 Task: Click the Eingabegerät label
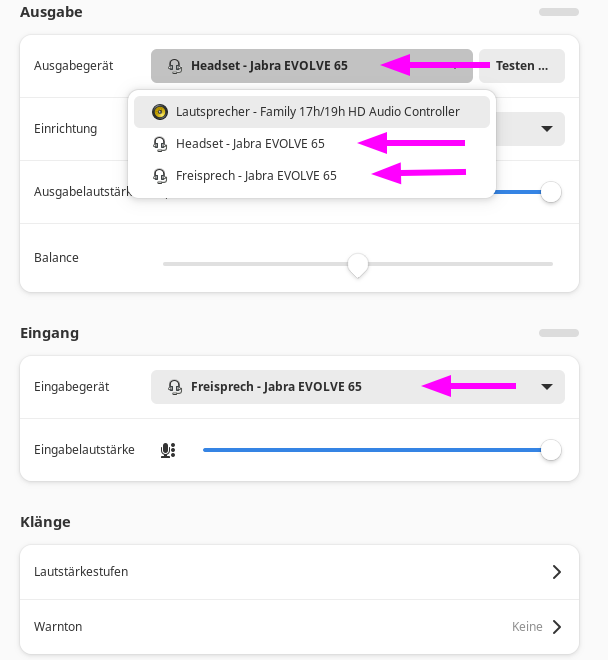coord(72,387)
